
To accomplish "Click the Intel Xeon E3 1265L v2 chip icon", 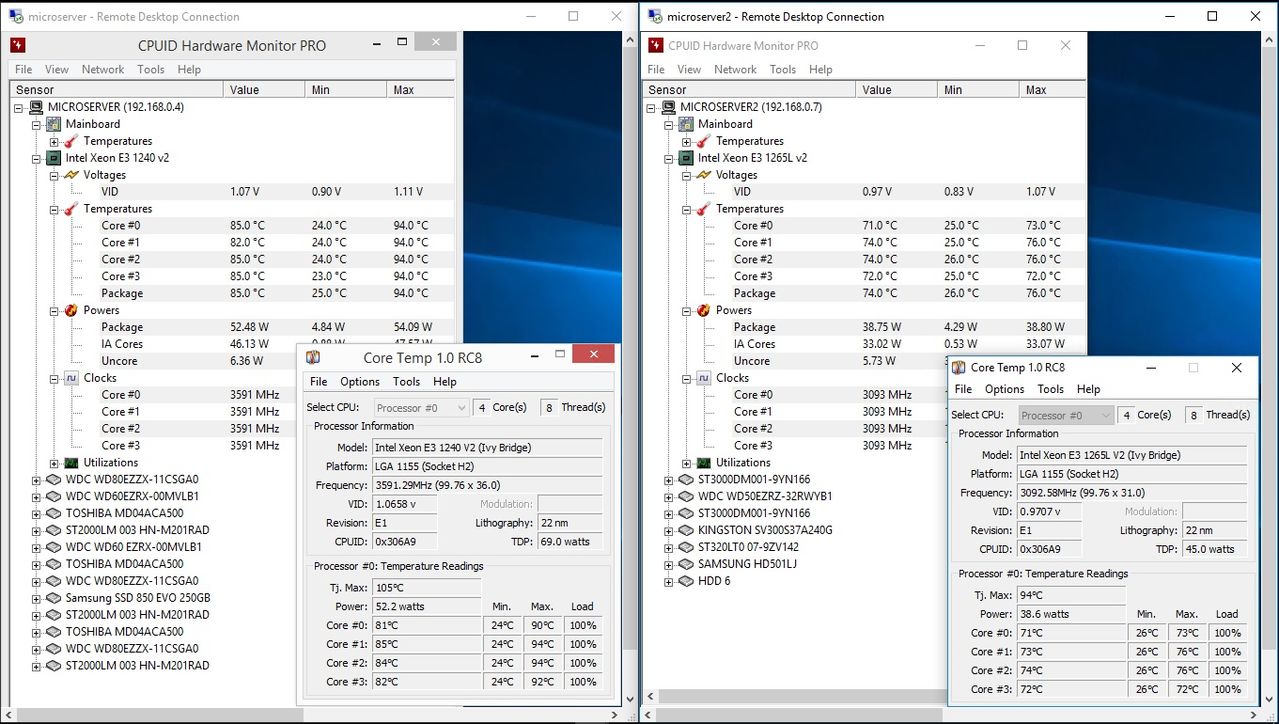I will (x=686, y=158).
